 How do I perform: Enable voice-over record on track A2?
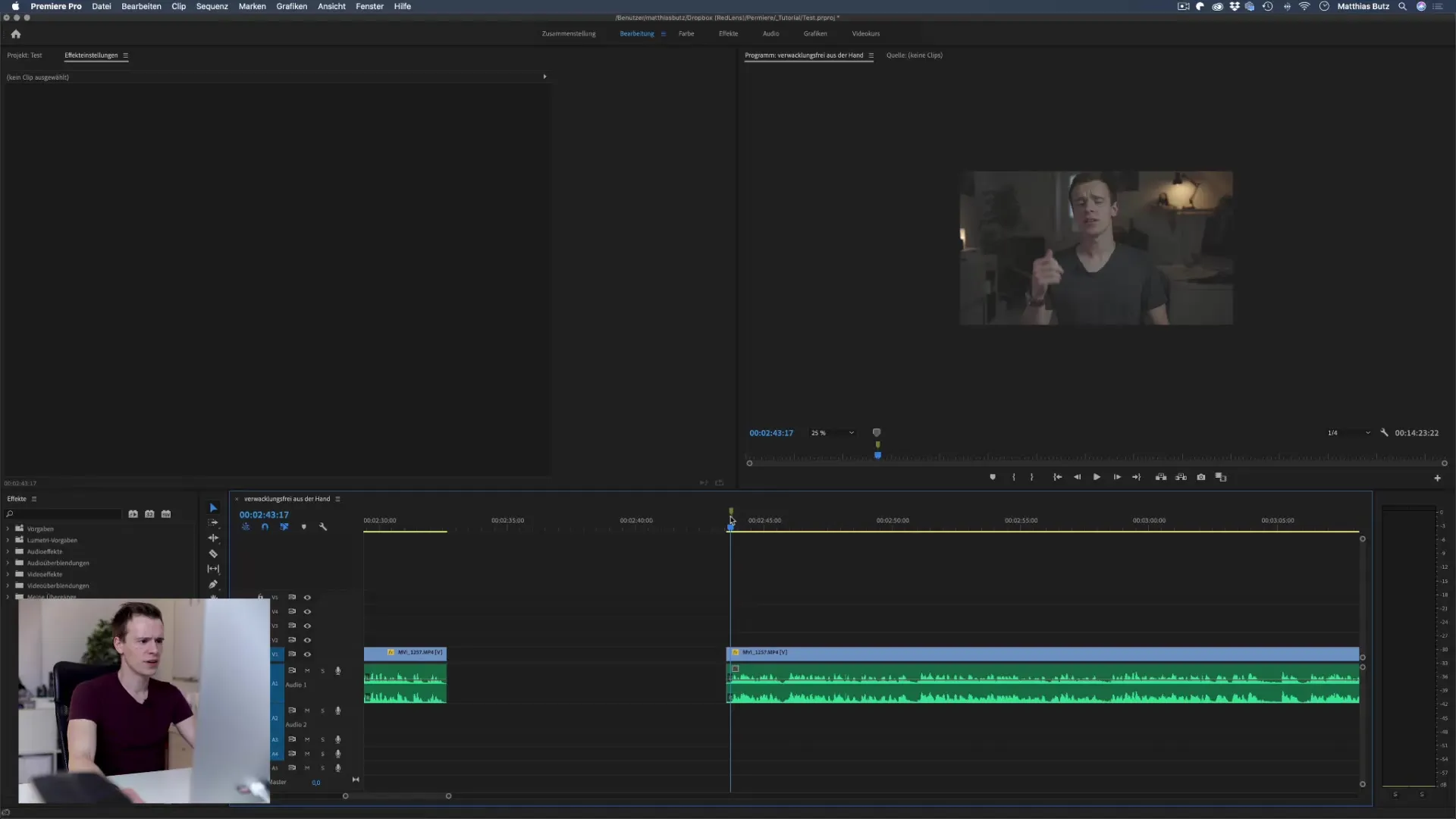[x=338, y=711]
